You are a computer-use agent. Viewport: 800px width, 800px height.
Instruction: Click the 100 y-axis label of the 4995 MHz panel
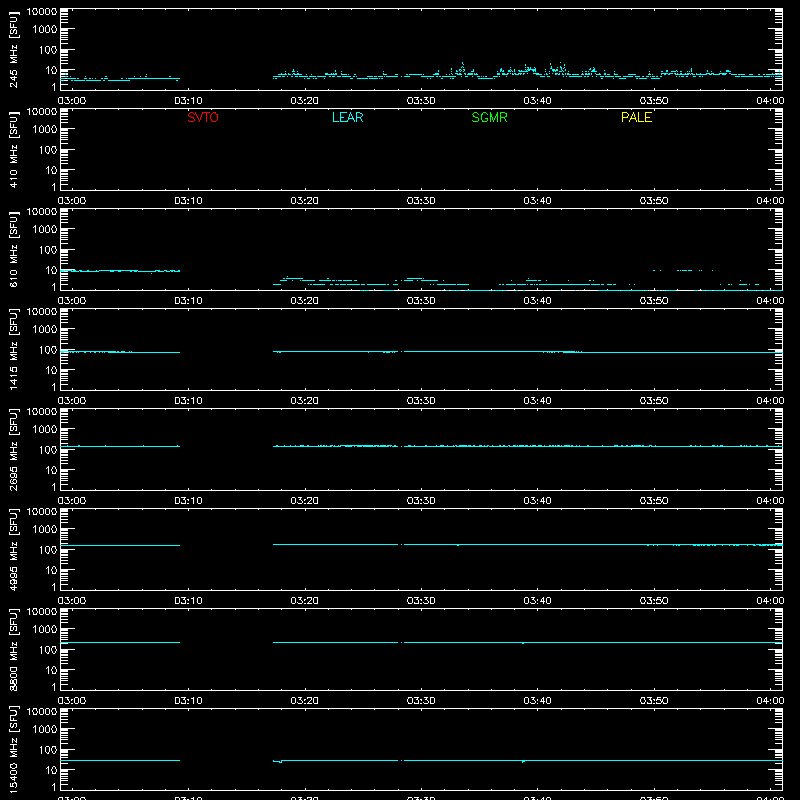tap(48, 550)
